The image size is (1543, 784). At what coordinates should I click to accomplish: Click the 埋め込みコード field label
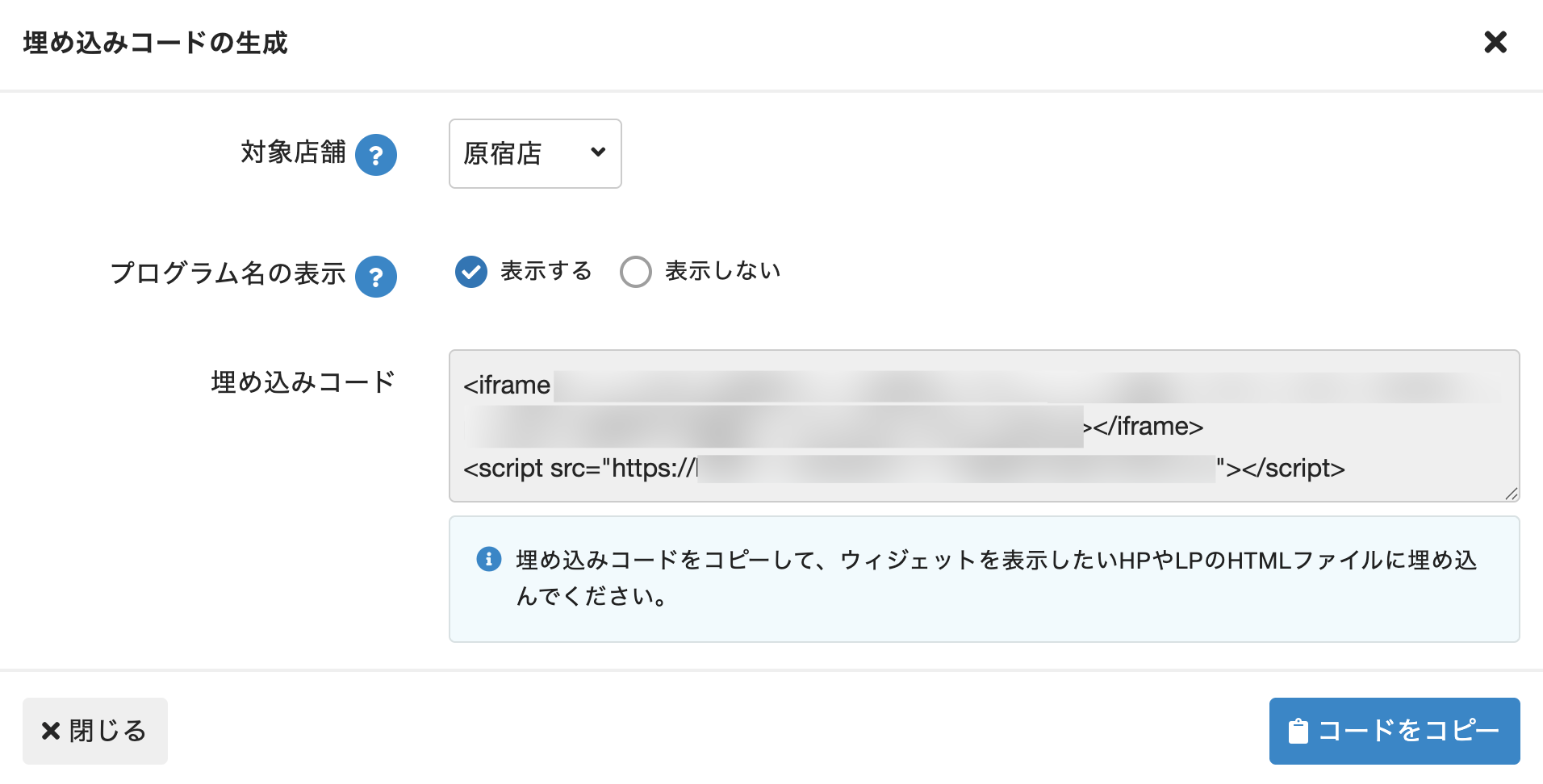coord(303,382)
